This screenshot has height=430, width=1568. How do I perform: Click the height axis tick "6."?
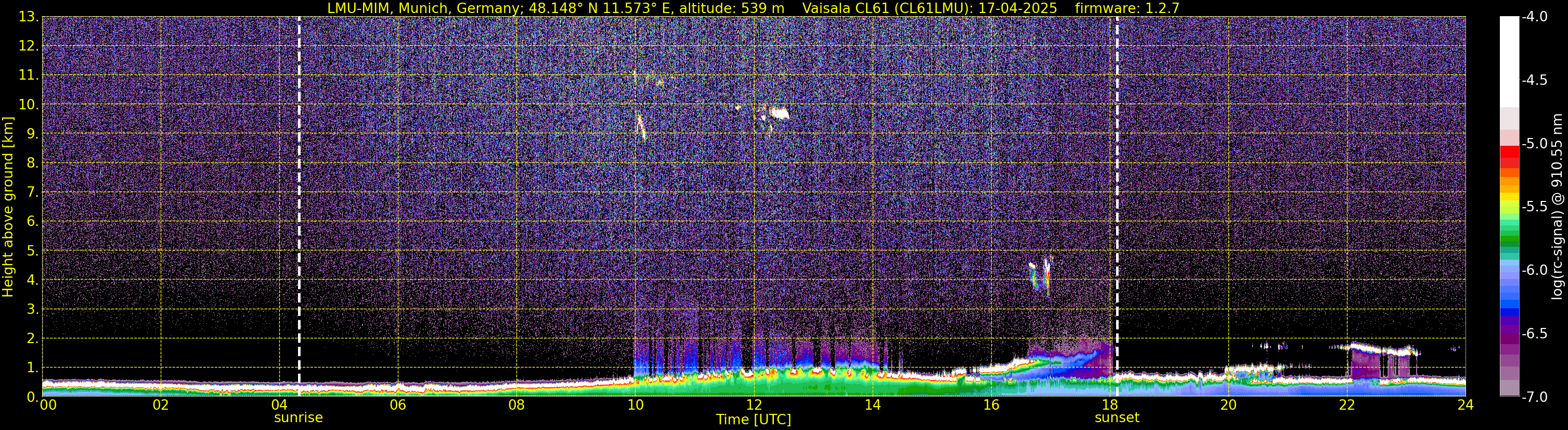point(32,221)
